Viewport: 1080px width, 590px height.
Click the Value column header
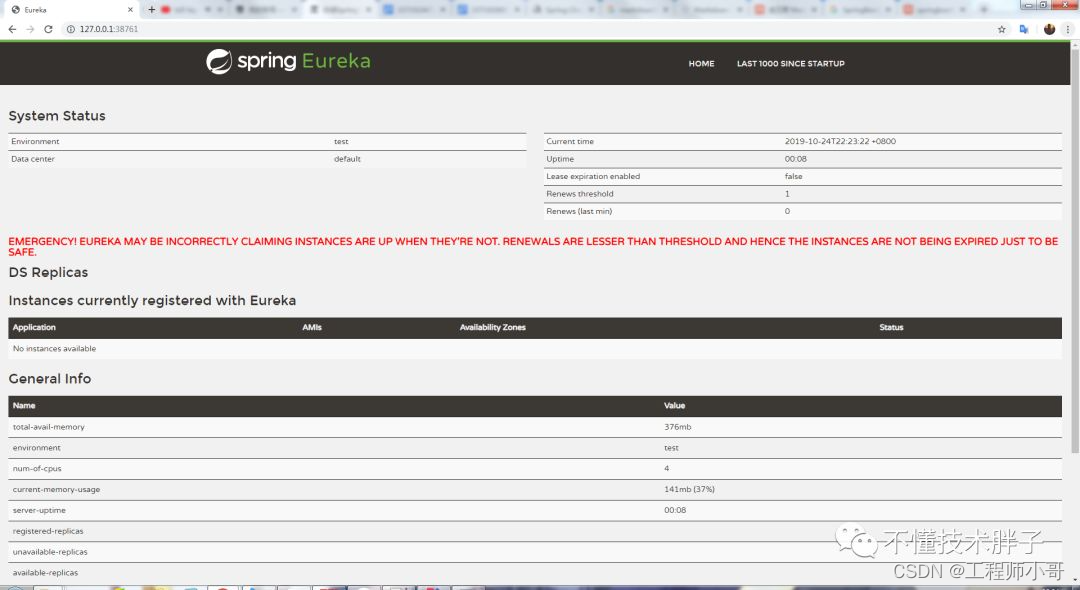pyautogui.click(x=674, y=405)
